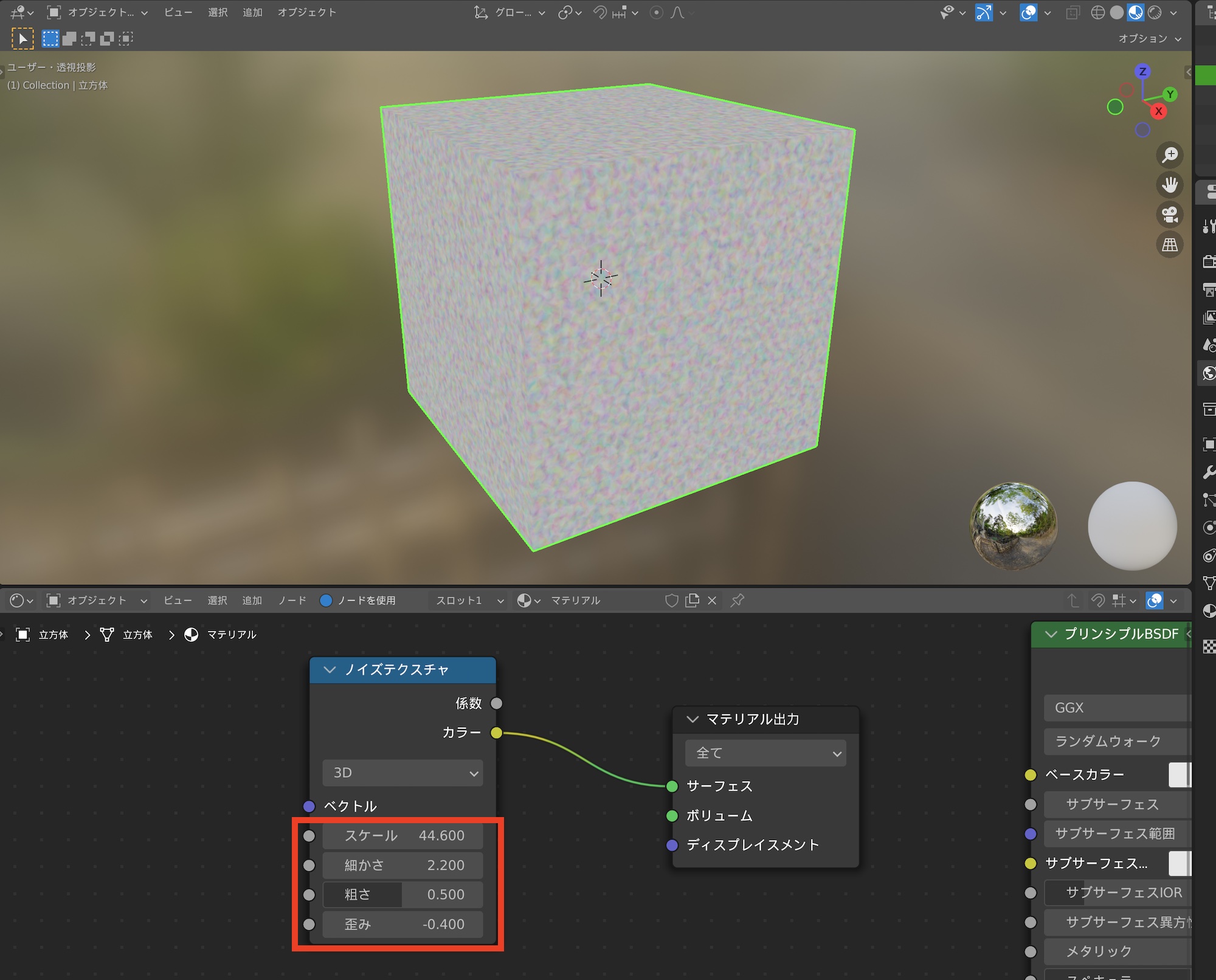1216x980 pixels.
Task: Collapse the Noise Texture node
Action: 330,670
